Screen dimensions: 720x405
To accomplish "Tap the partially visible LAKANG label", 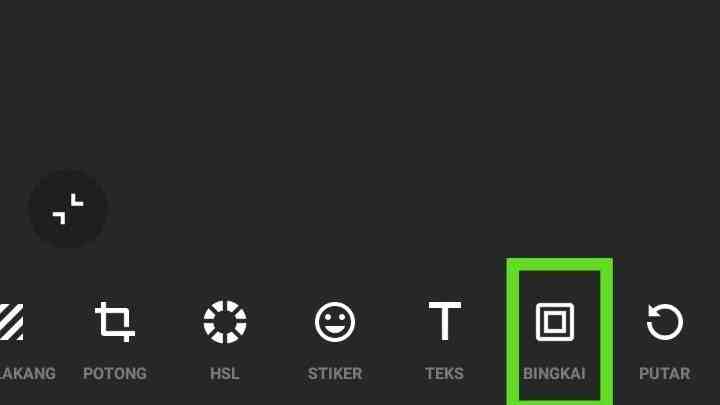I will 28,373.
